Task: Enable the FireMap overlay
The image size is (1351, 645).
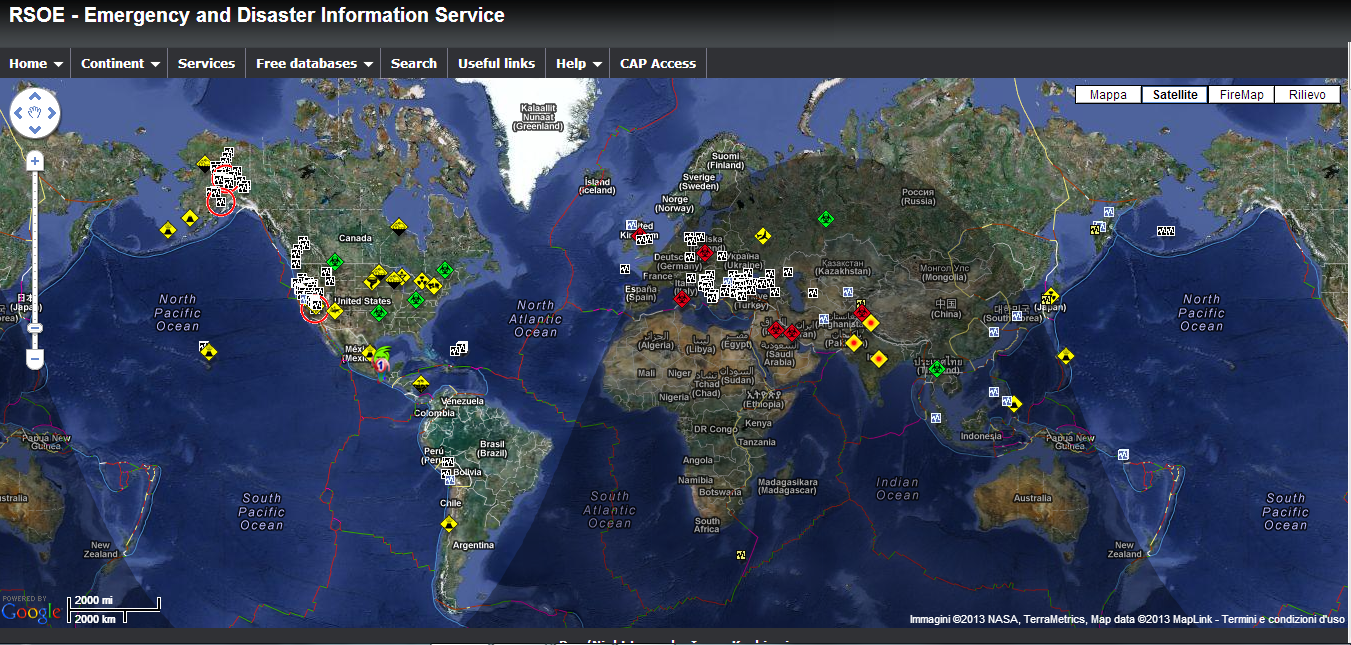Action: (1241, 94)
